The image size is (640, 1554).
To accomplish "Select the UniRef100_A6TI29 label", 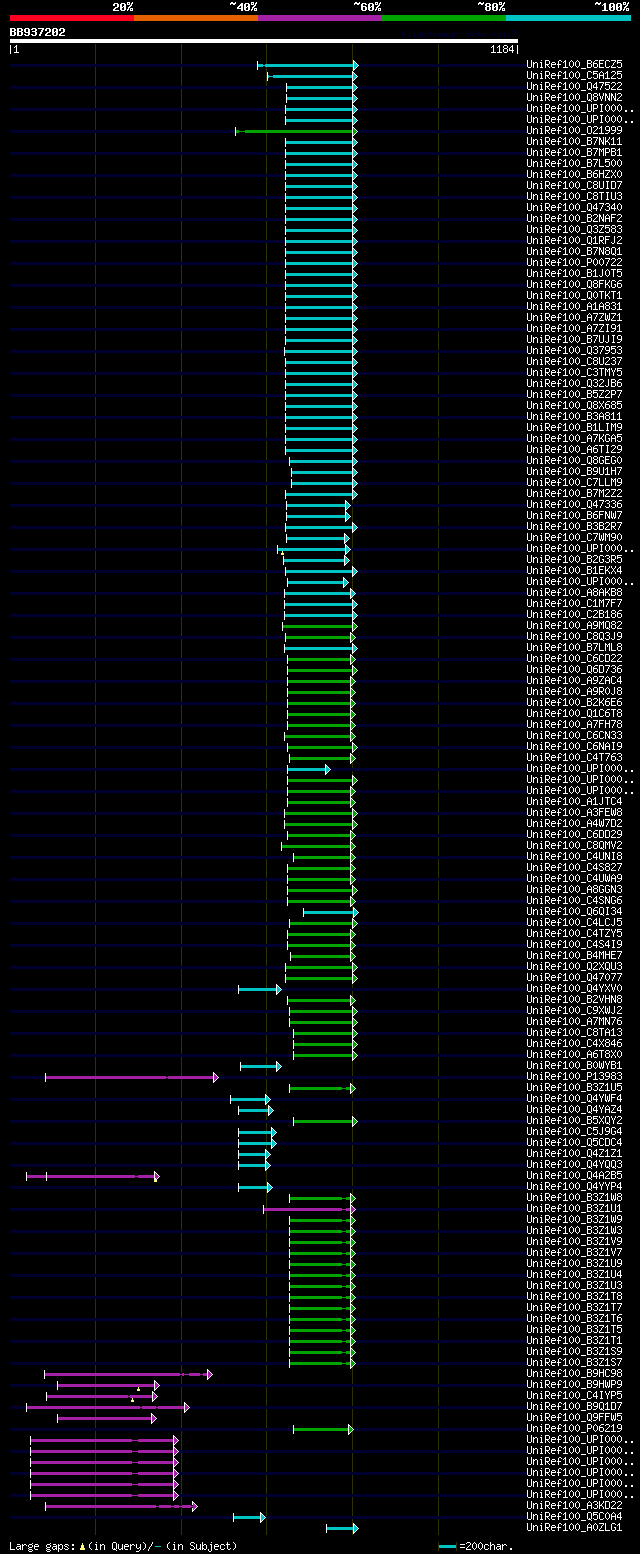I will click(x=573, y=449).
